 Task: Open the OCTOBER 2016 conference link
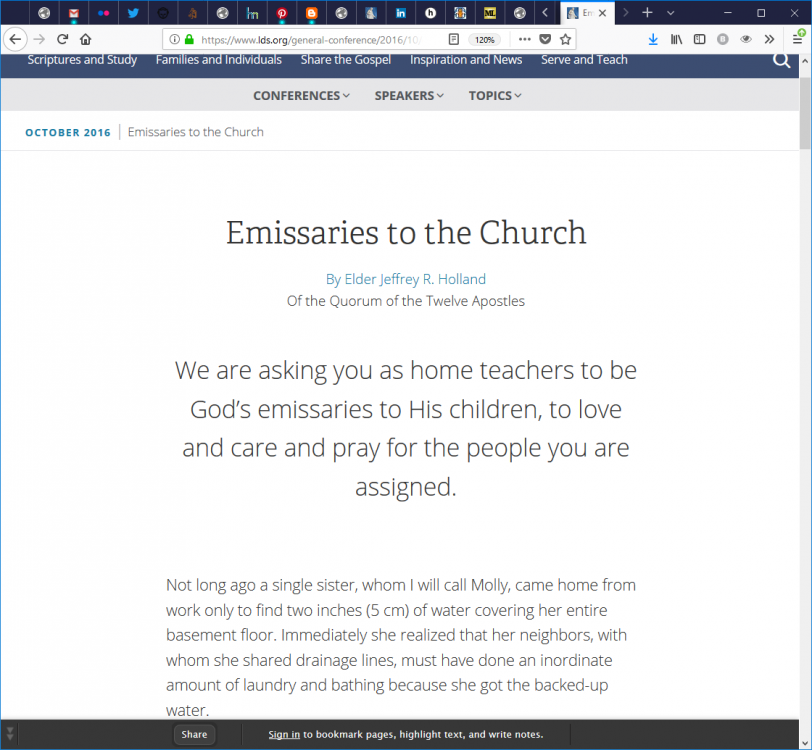68,133
